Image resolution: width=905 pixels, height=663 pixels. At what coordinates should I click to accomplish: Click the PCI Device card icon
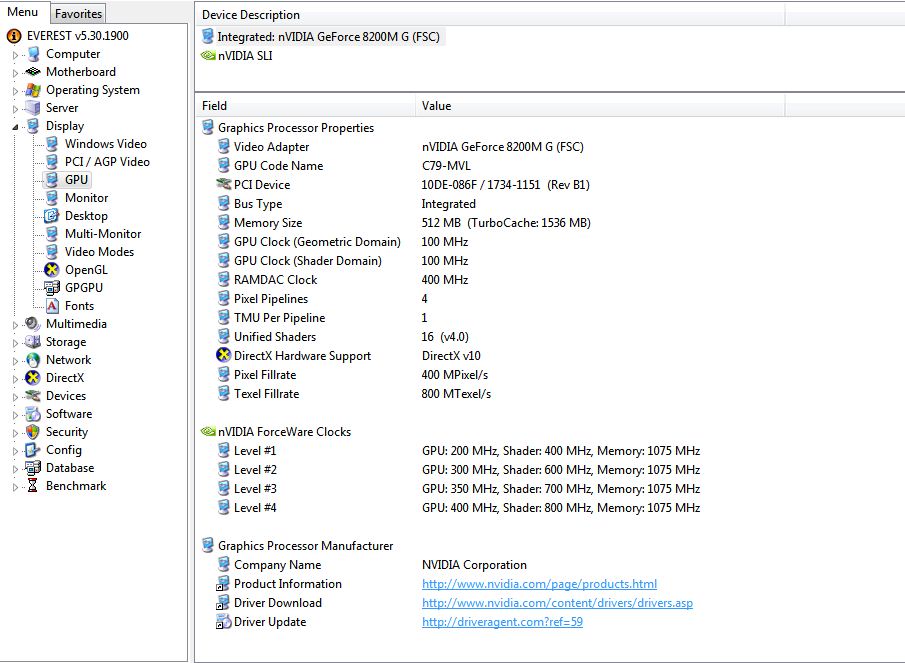[223, 185]
